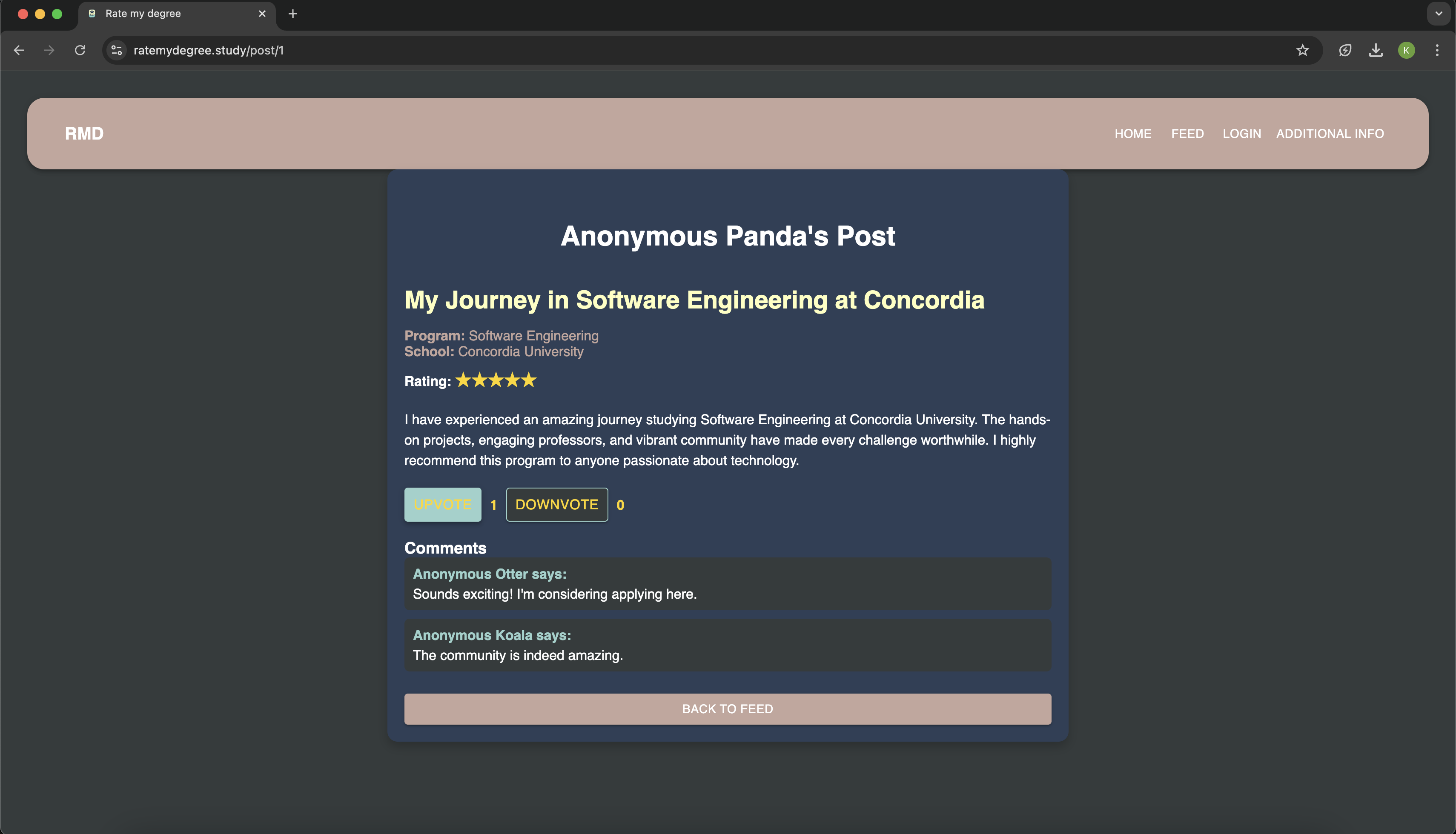Open a new tab with plus button
The image size is (1456, 834).
[x=293, y=14]
